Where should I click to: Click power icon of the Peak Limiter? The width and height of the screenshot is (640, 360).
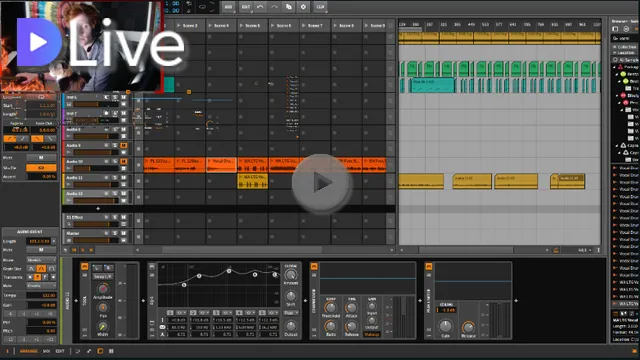coord(429,267)
